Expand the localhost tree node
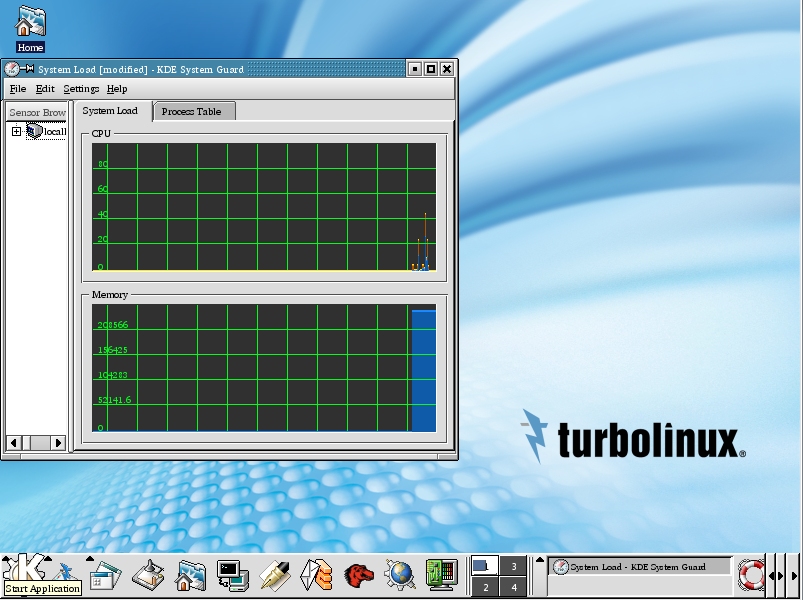 coord(16,131)
